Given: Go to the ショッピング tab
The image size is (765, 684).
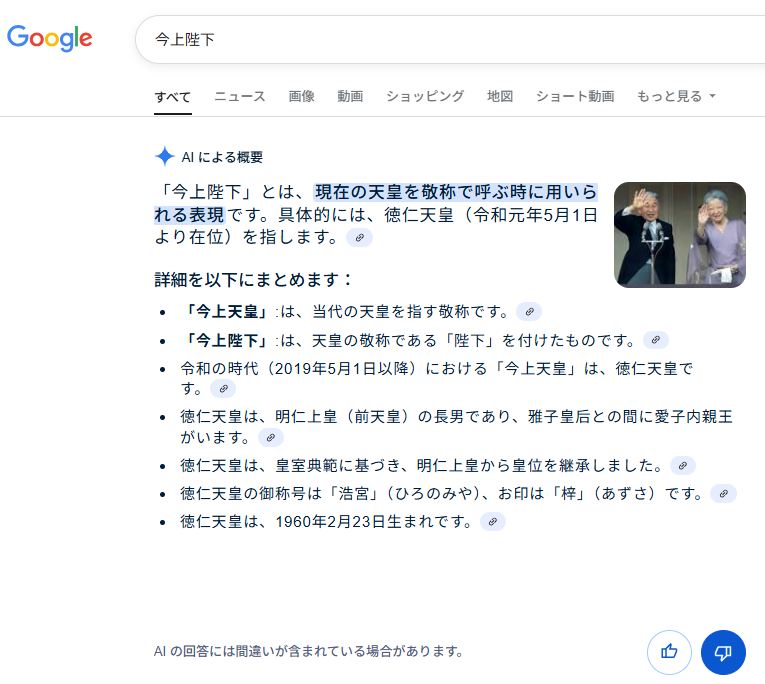Looking at the screenshot, I should tap(425, 97).
